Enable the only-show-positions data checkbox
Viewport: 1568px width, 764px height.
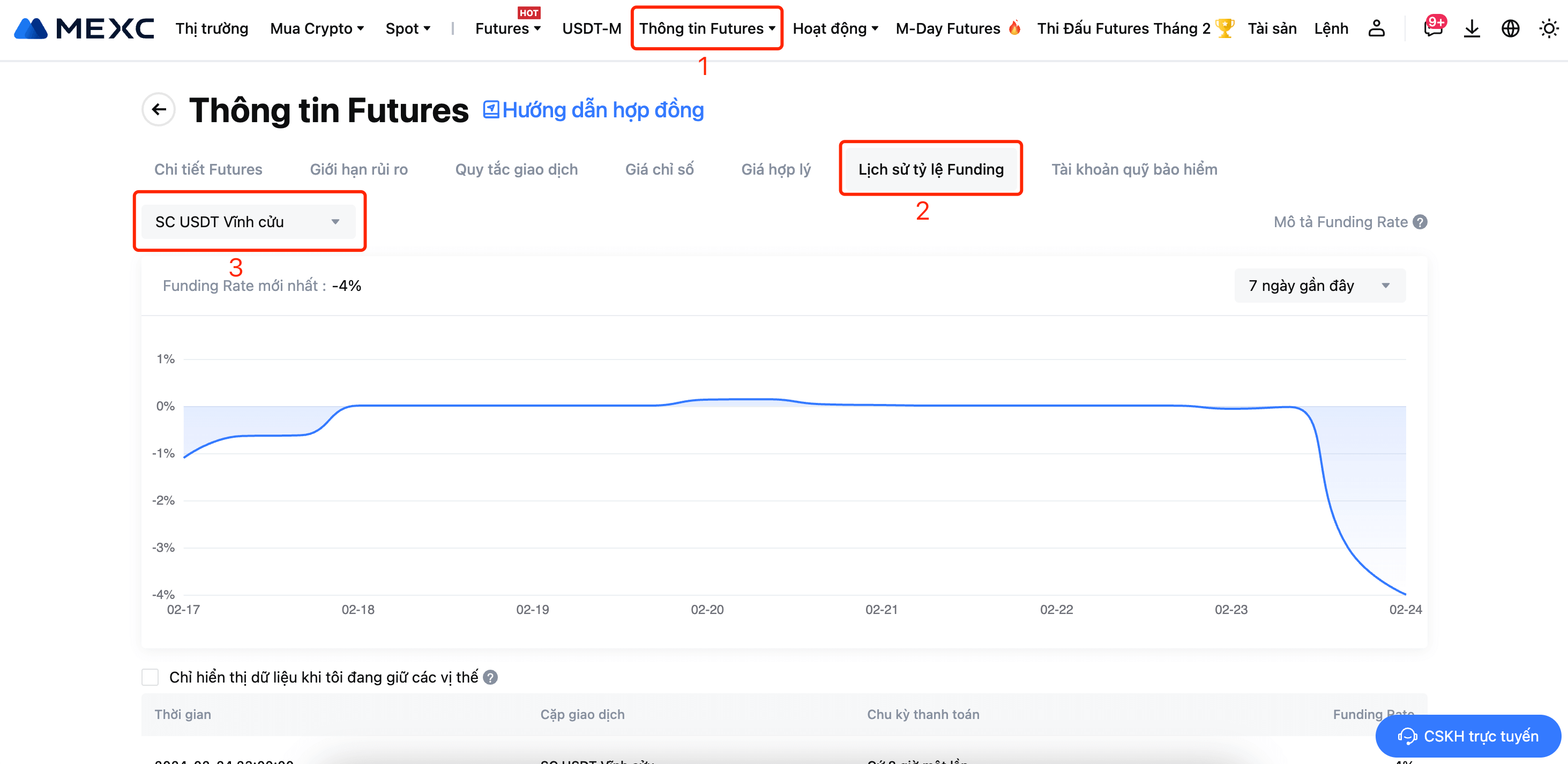(x=151, y=677)
